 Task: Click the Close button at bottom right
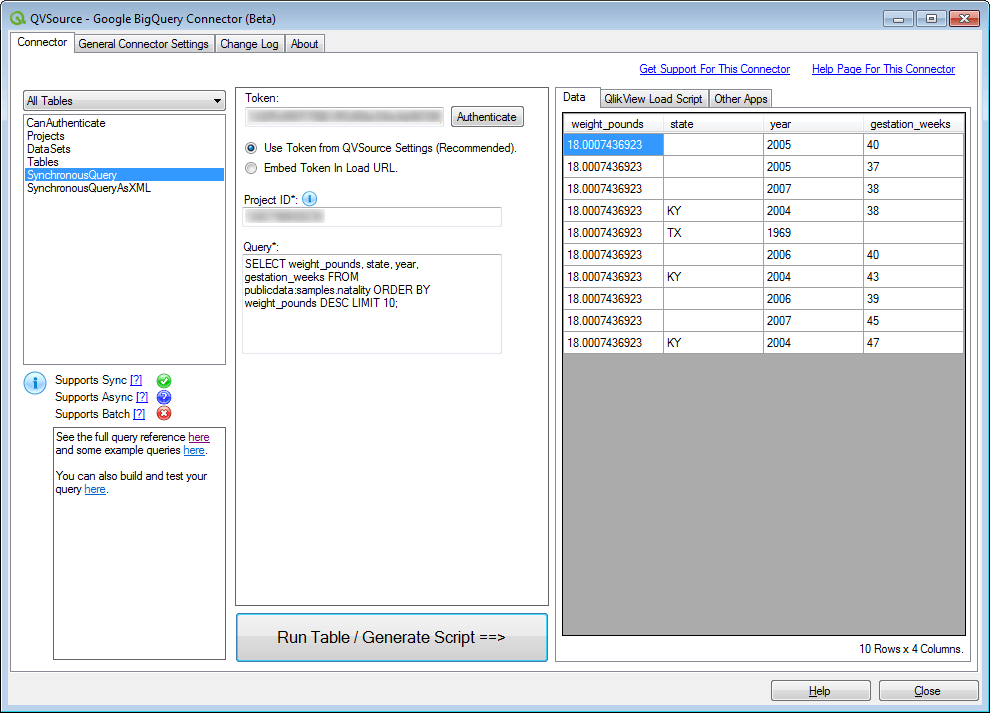point(927,691)
